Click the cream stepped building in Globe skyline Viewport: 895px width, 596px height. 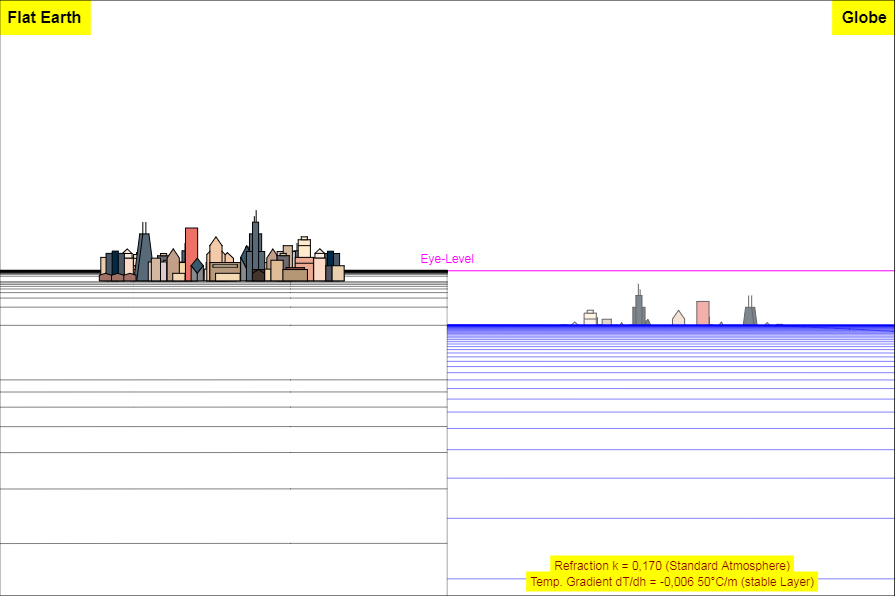[590, 317]
